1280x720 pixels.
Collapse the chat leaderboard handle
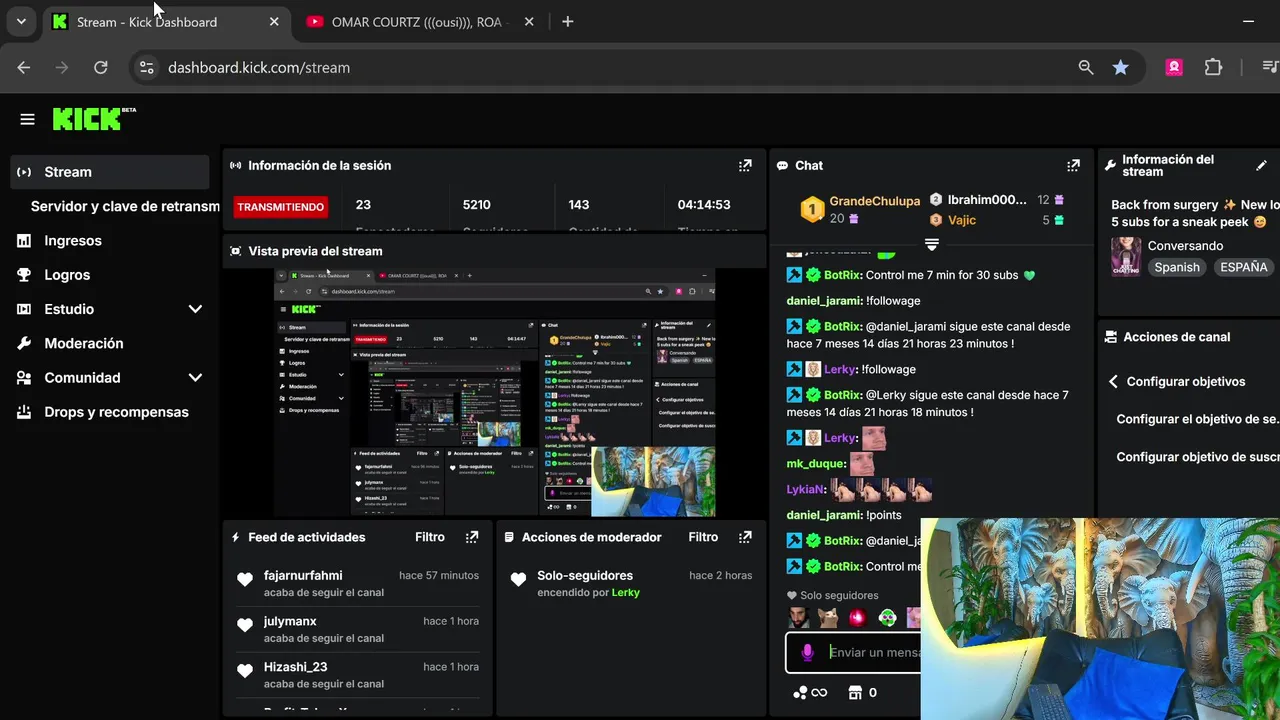pyautogui.click(x=932, y=244)
